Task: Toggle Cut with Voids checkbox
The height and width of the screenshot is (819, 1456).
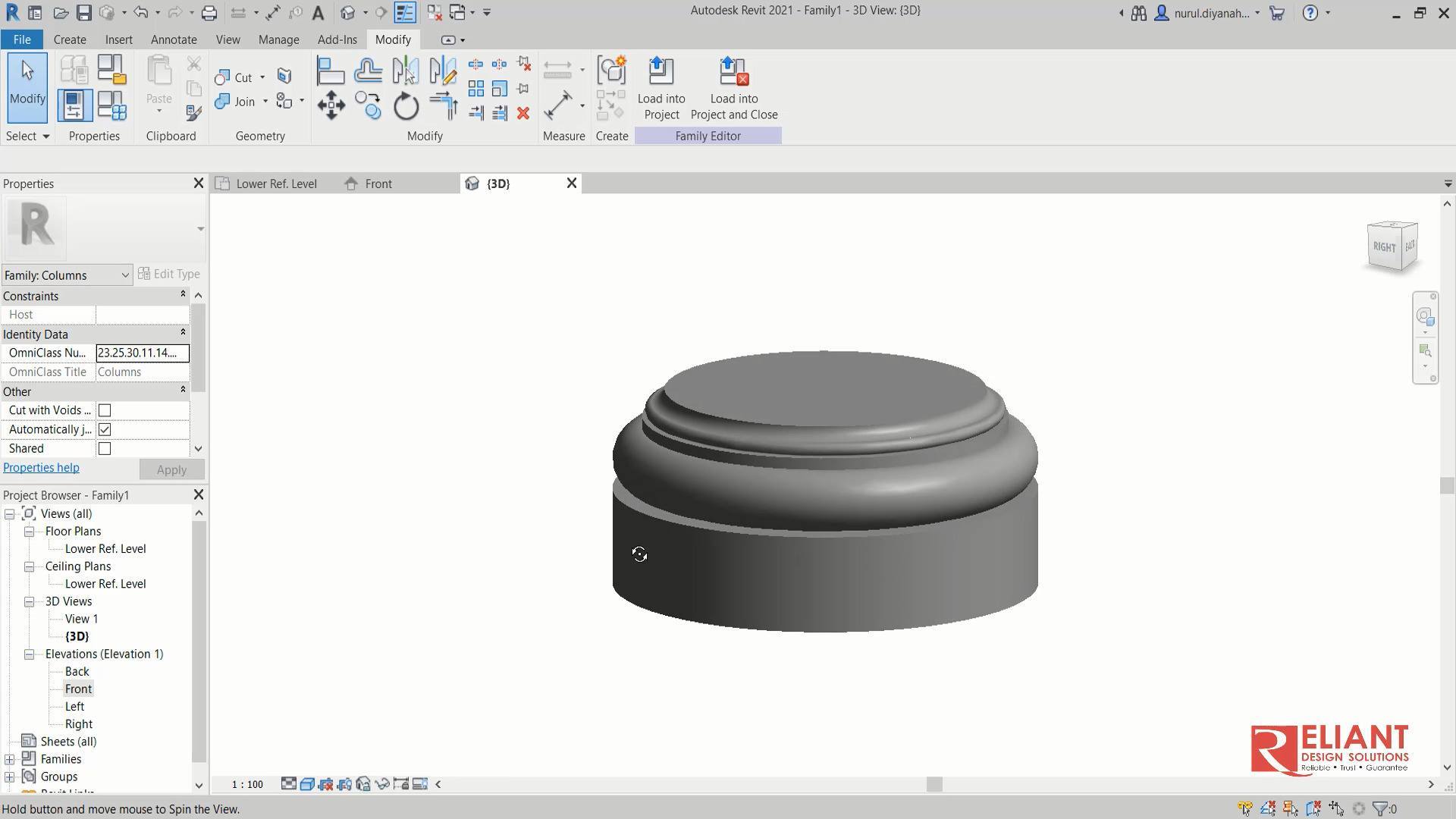Action: point(105,410)
